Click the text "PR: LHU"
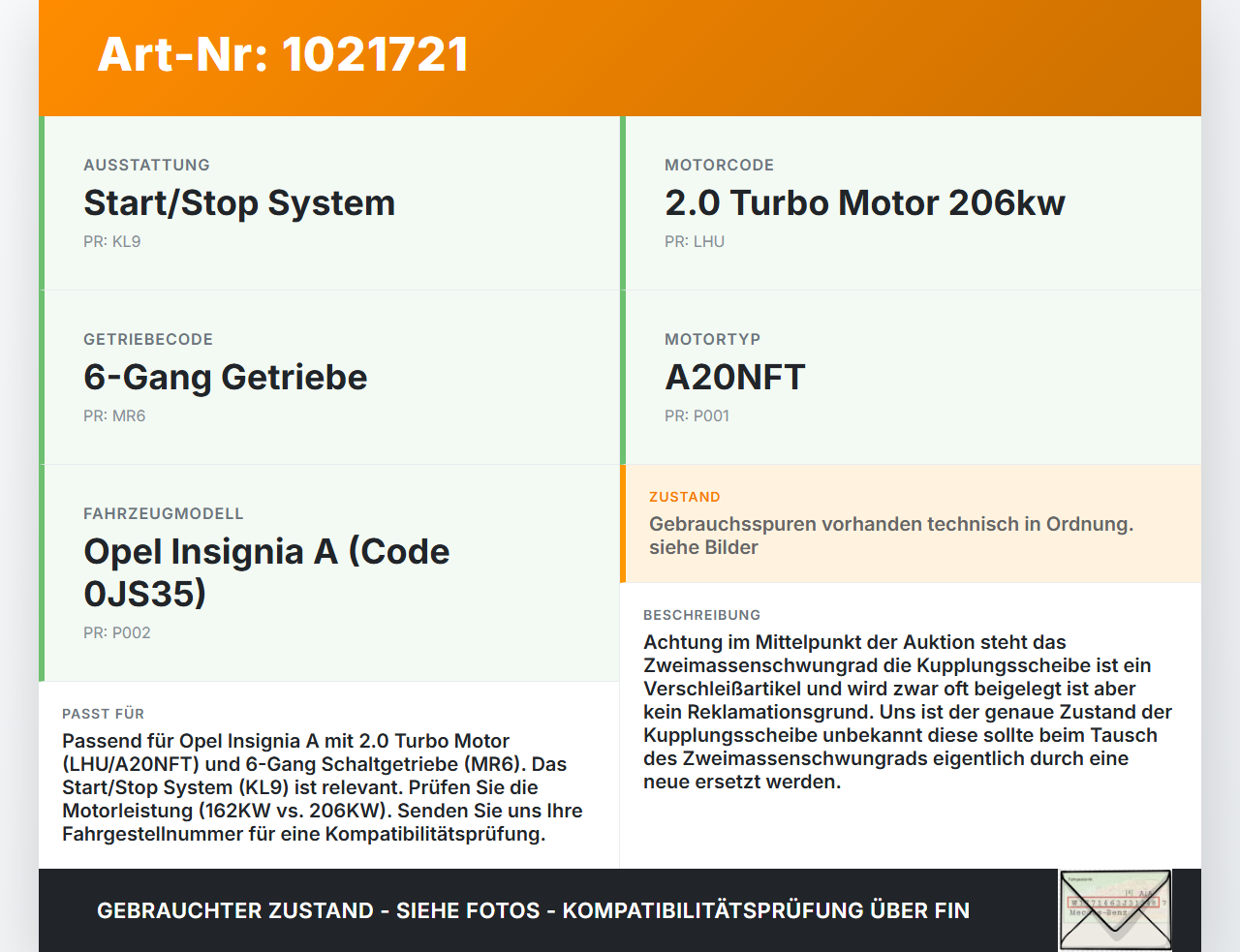This screenshot has height=952, width=1240. (x=695, y=242)
